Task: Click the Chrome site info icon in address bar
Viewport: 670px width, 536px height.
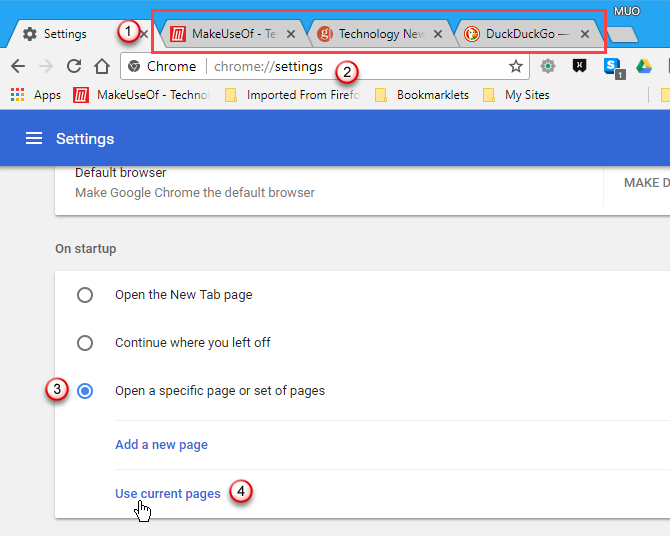Action: click(x=134, y=66)
